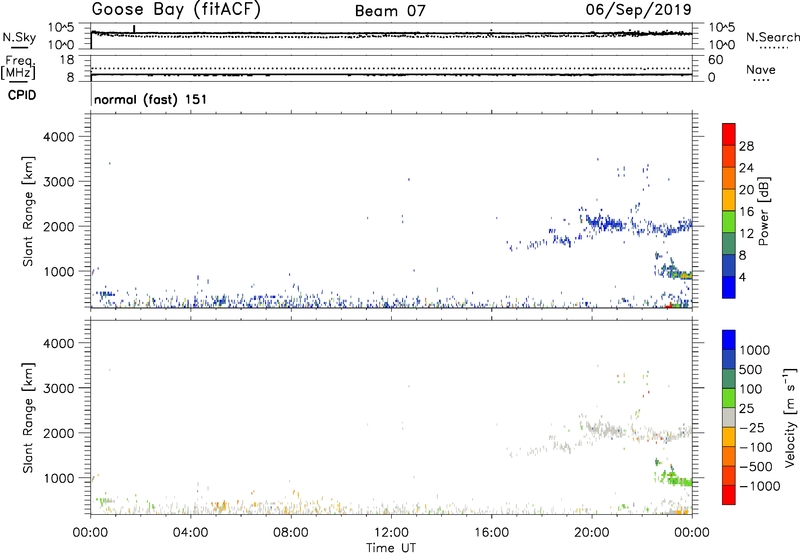Click bright blue Power colorbar segment below 4
Viewport: 800px width, 554px height.
729,287
